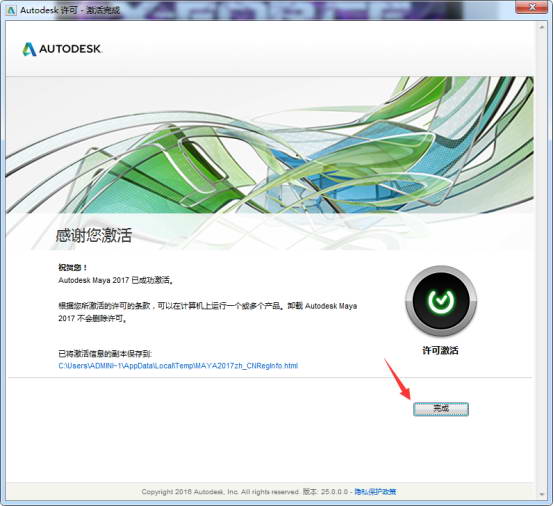The image size is (554, 506).
Task: Click the Autodesk app icon in the title bar
Action: 11,10
